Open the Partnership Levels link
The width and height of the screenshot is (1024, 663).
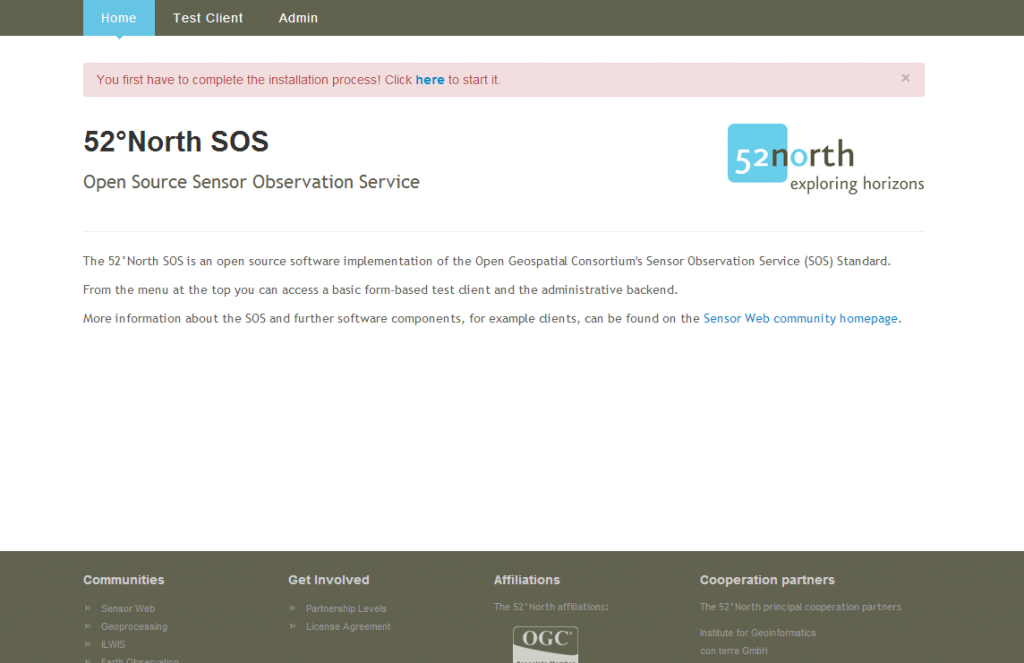point(346,608)
